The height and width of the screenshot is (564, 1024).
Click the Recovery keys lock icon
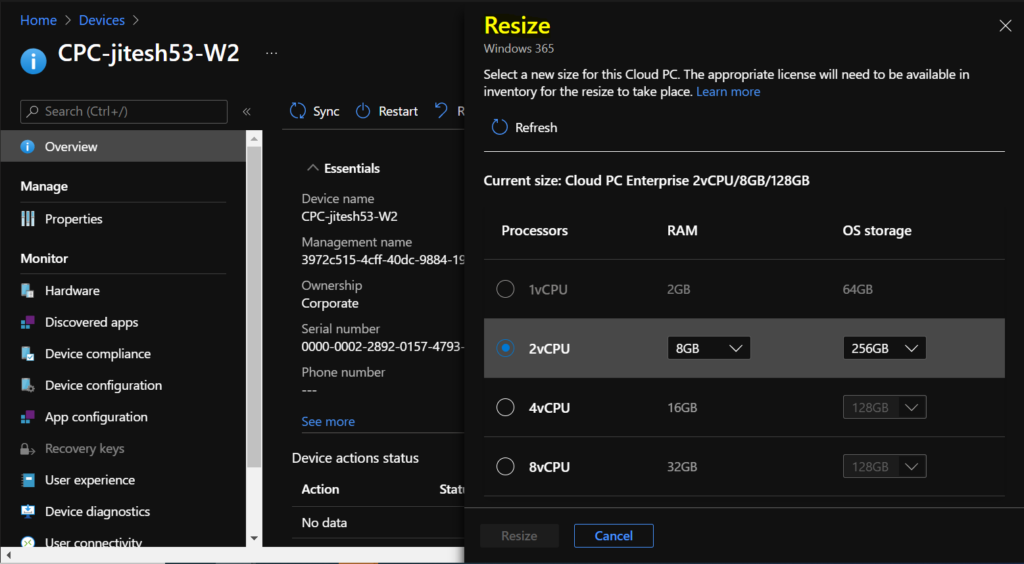click(27, 449)
